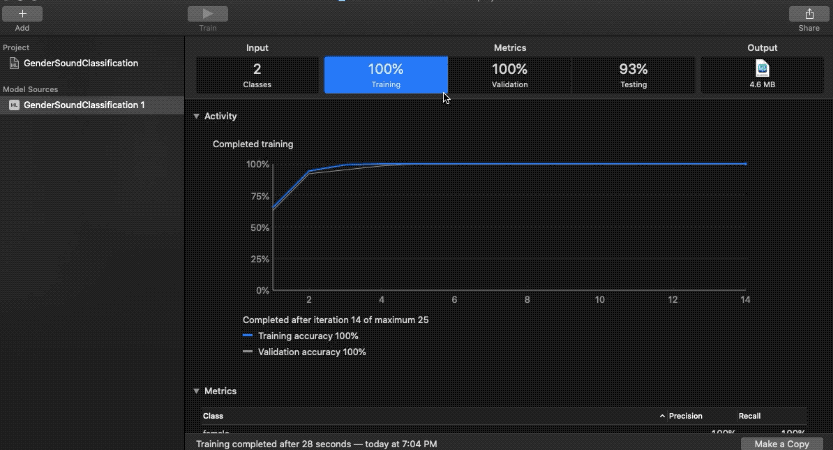The height and width of the screenshot is (450, 833).
Task: Click the Add plus icon
Action: (22, 14)
